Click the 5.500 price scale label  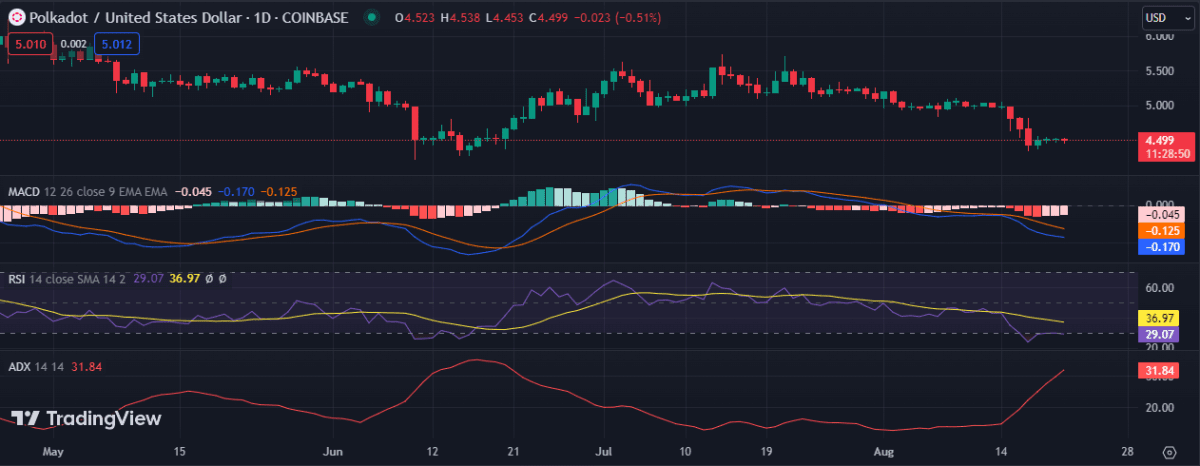[1160, 70]
